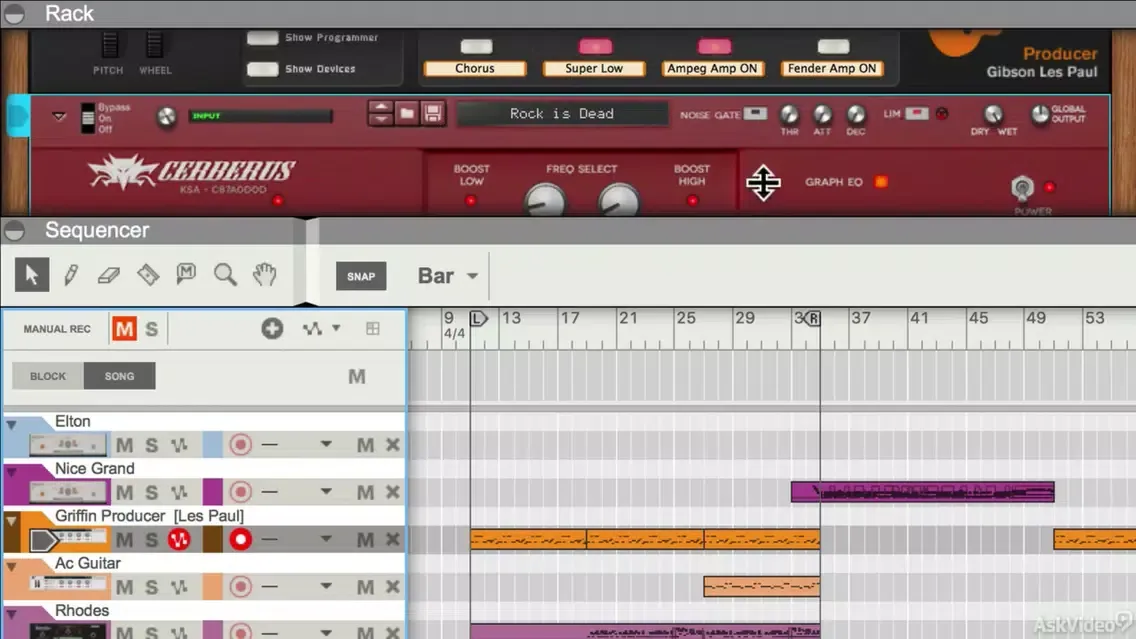Click the Rock is Dead patch name
1136x639 pixels.
point(561,114)
